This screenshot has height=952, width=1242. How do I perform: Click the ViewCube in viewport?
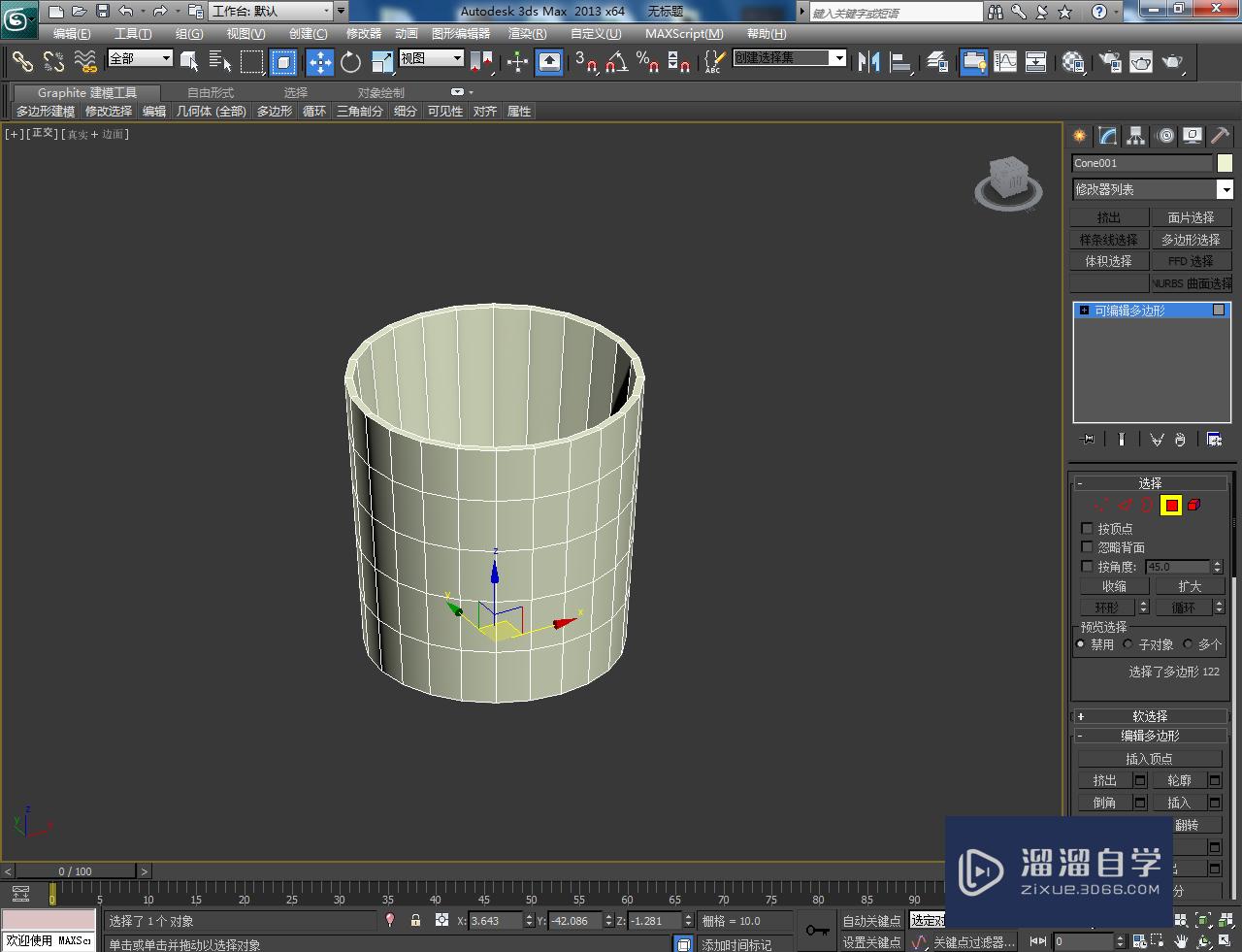pos(1008,181)
